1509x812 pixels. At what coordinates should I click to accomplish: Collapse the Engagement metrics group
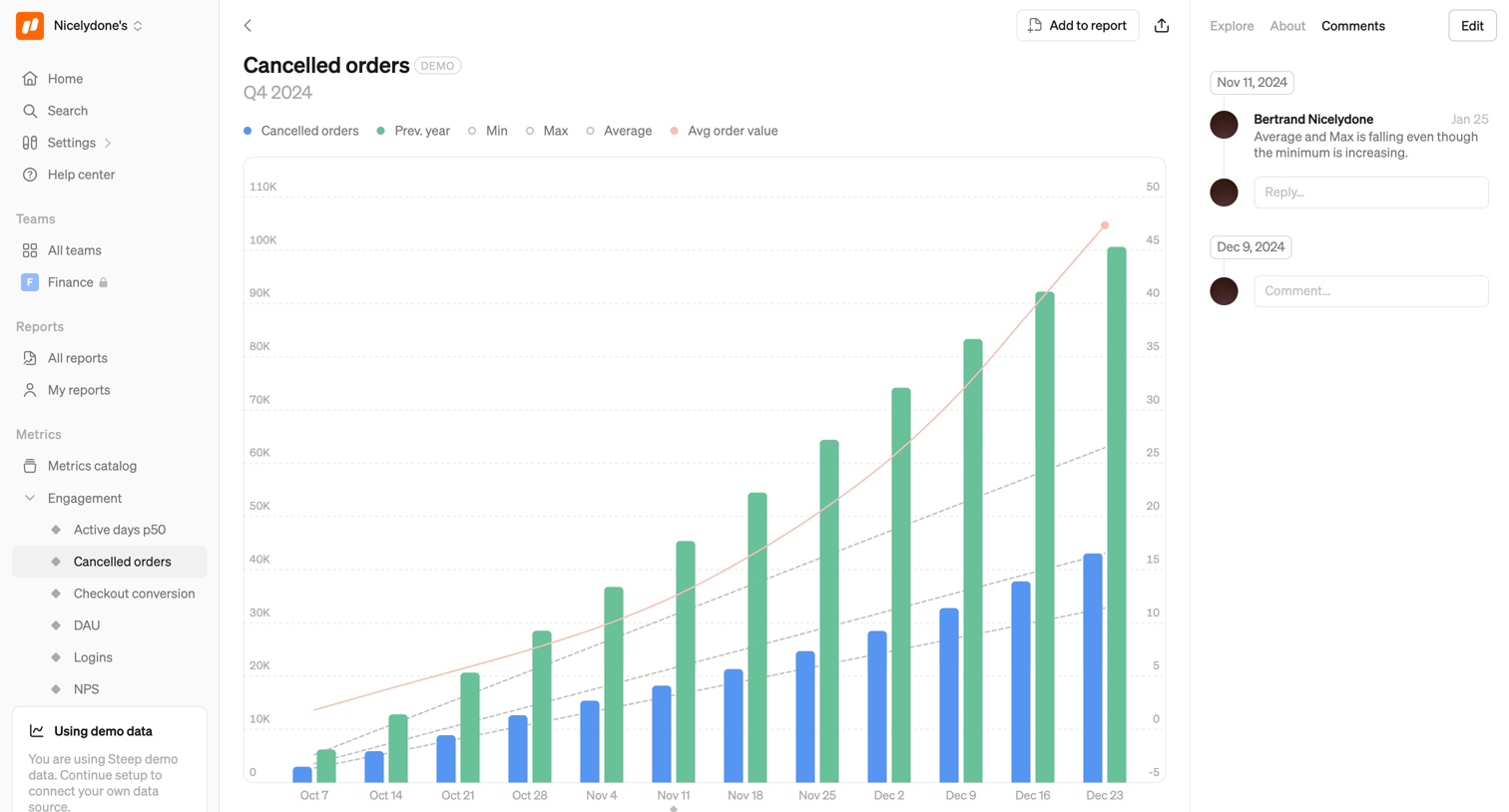[x=30, y=498]
